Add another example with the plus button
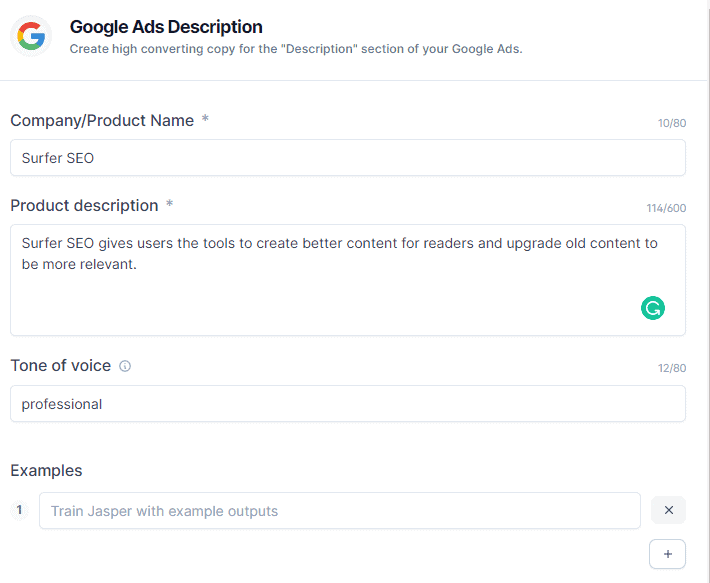The width and height of the screenshot is (710, 583). coord(668,554)
